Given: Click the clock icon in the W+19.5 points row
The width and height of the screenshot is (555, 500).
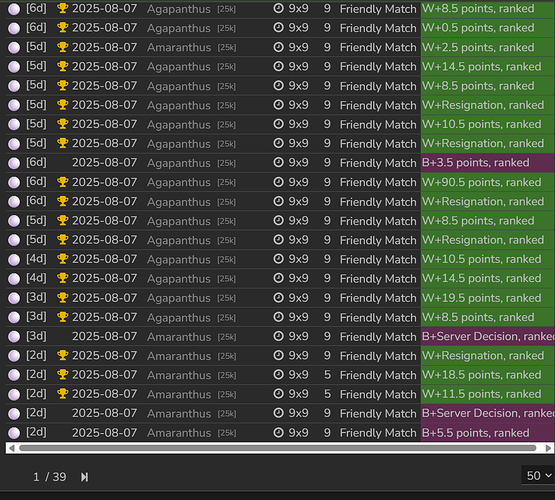Looking at the screenshot, I should pyautogui.click(x=279, y=298).
